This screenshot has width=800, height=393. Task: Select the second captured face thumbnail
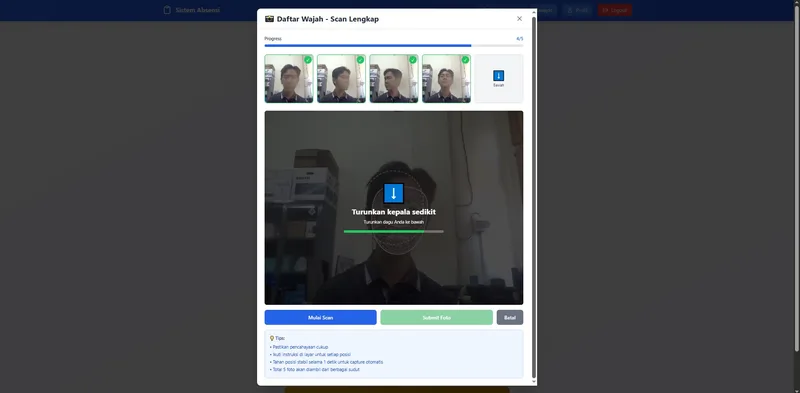pos(341,79)
